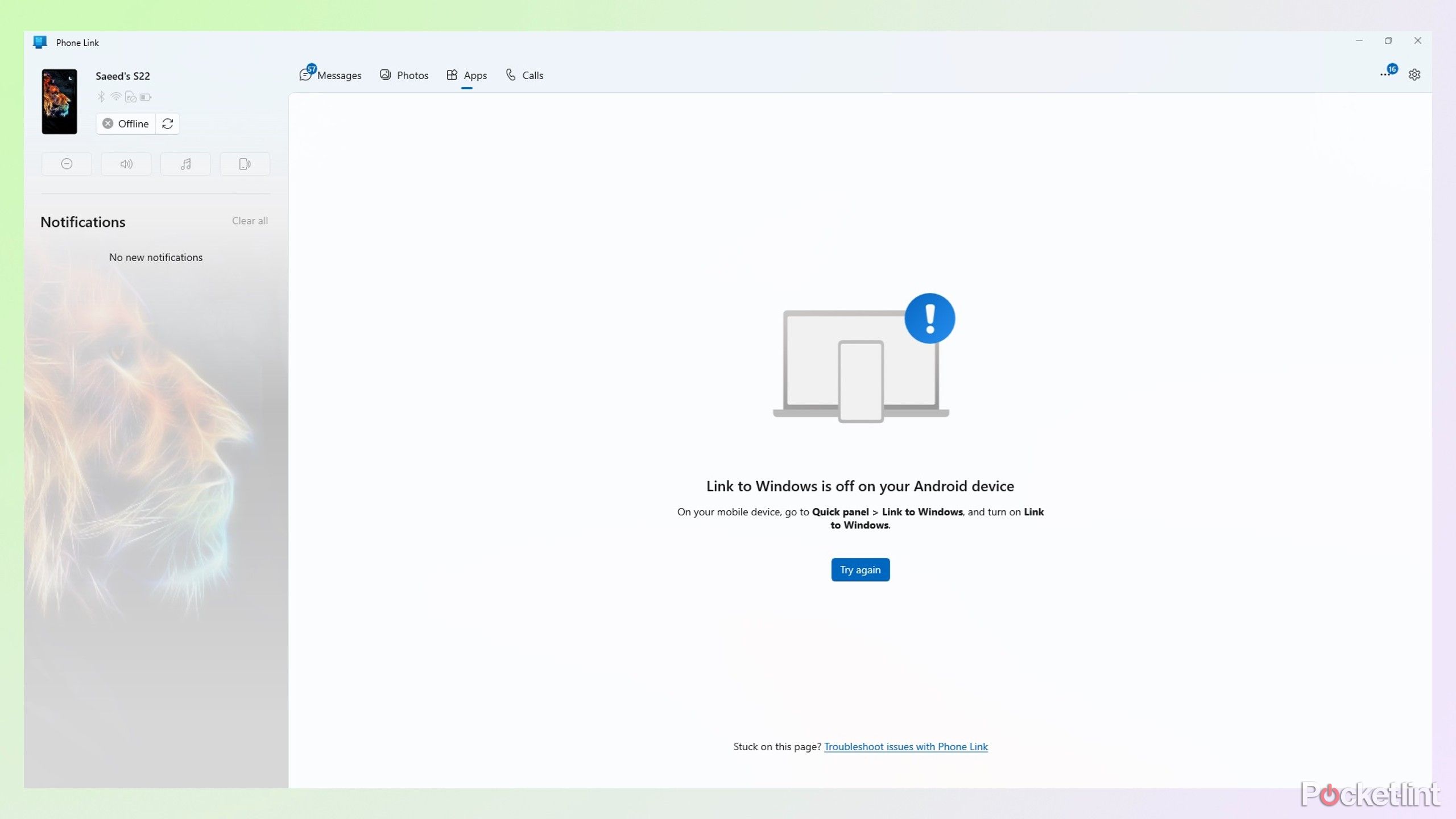Open the Phone Link settings gear

1414,75
